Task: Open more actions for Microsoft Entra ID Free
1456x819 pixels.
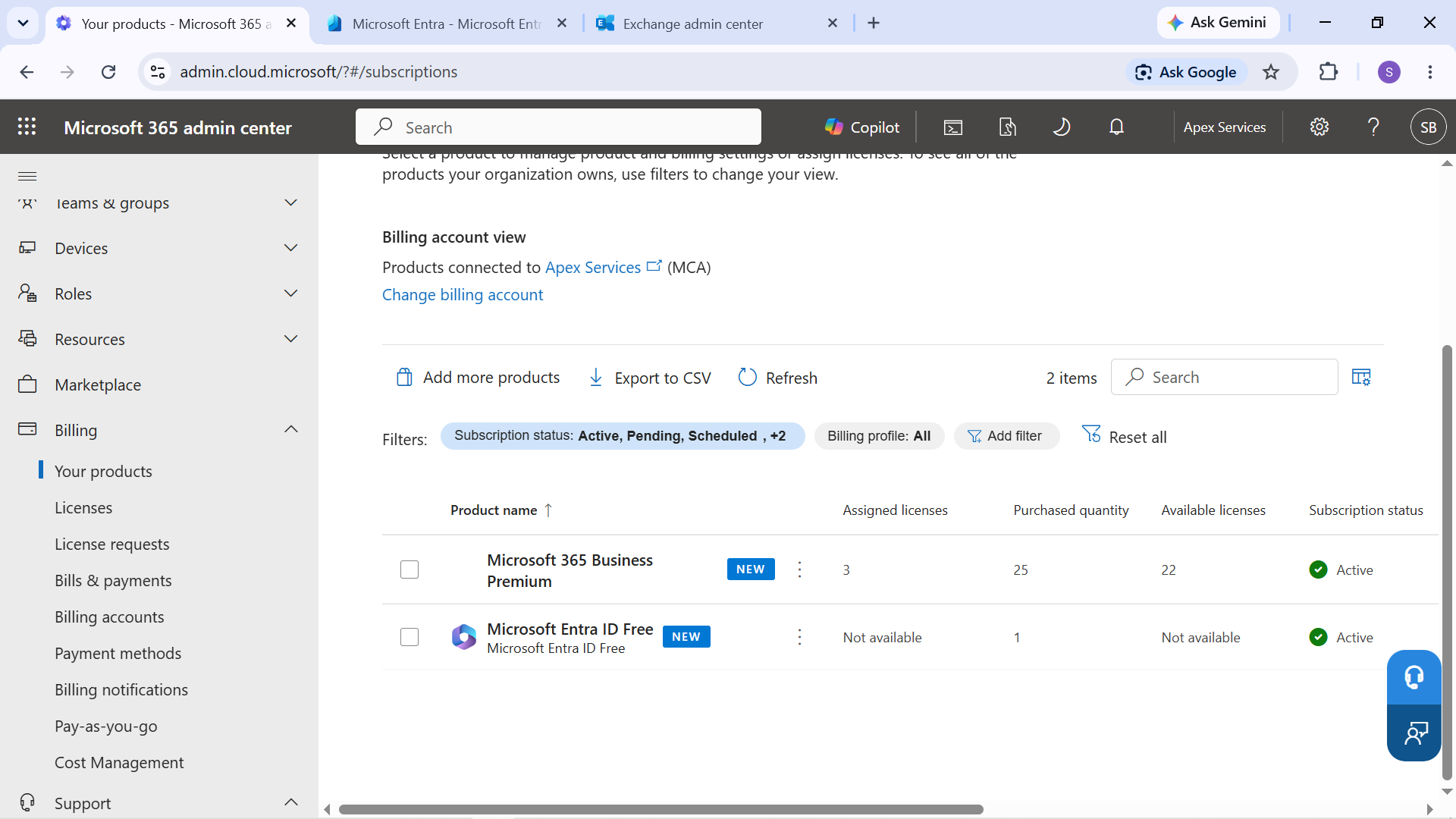Action: [x=799, y=637]
